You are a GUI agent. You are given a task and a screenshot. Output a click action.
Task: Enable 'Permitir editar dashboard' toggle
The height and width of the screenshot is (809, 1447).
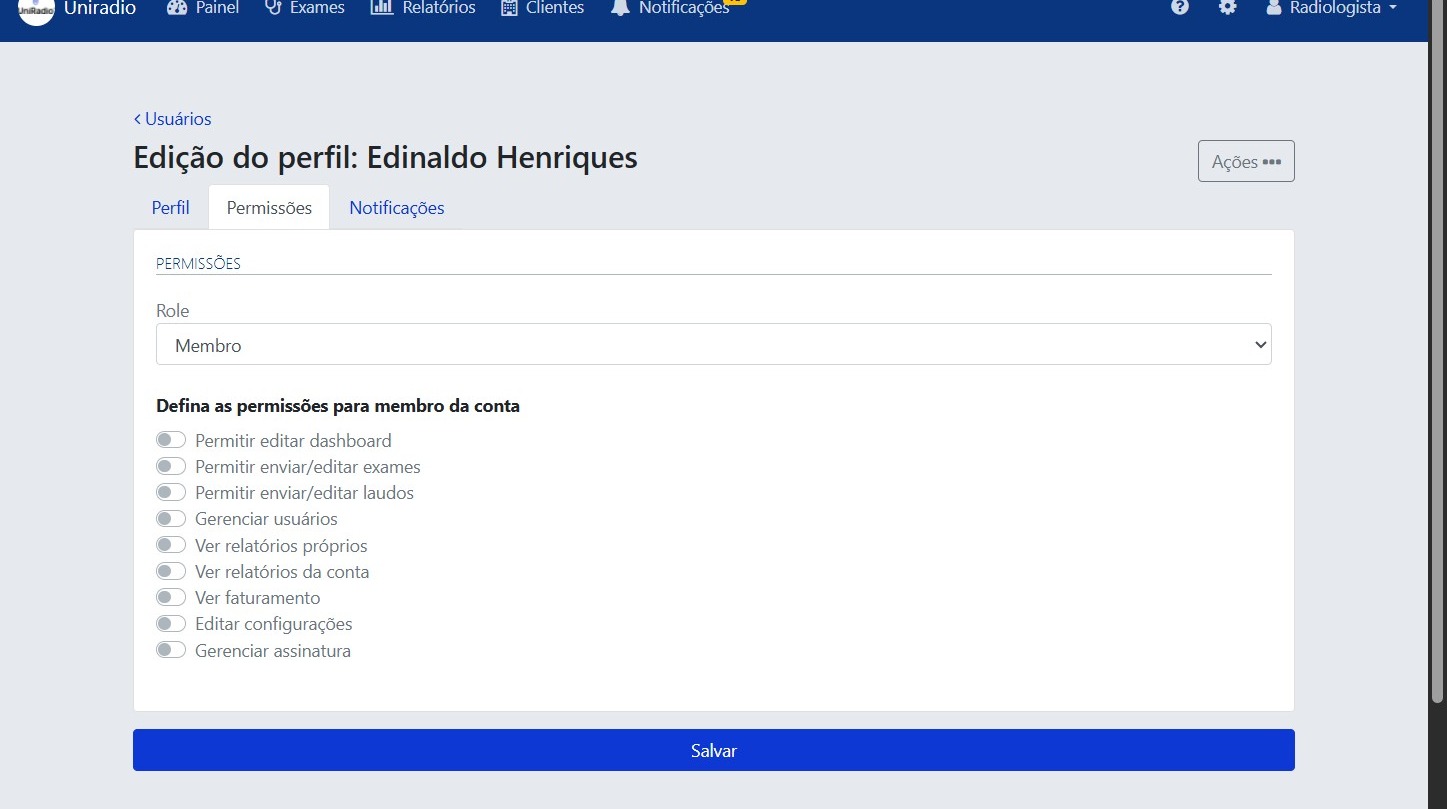pos(171,439)
